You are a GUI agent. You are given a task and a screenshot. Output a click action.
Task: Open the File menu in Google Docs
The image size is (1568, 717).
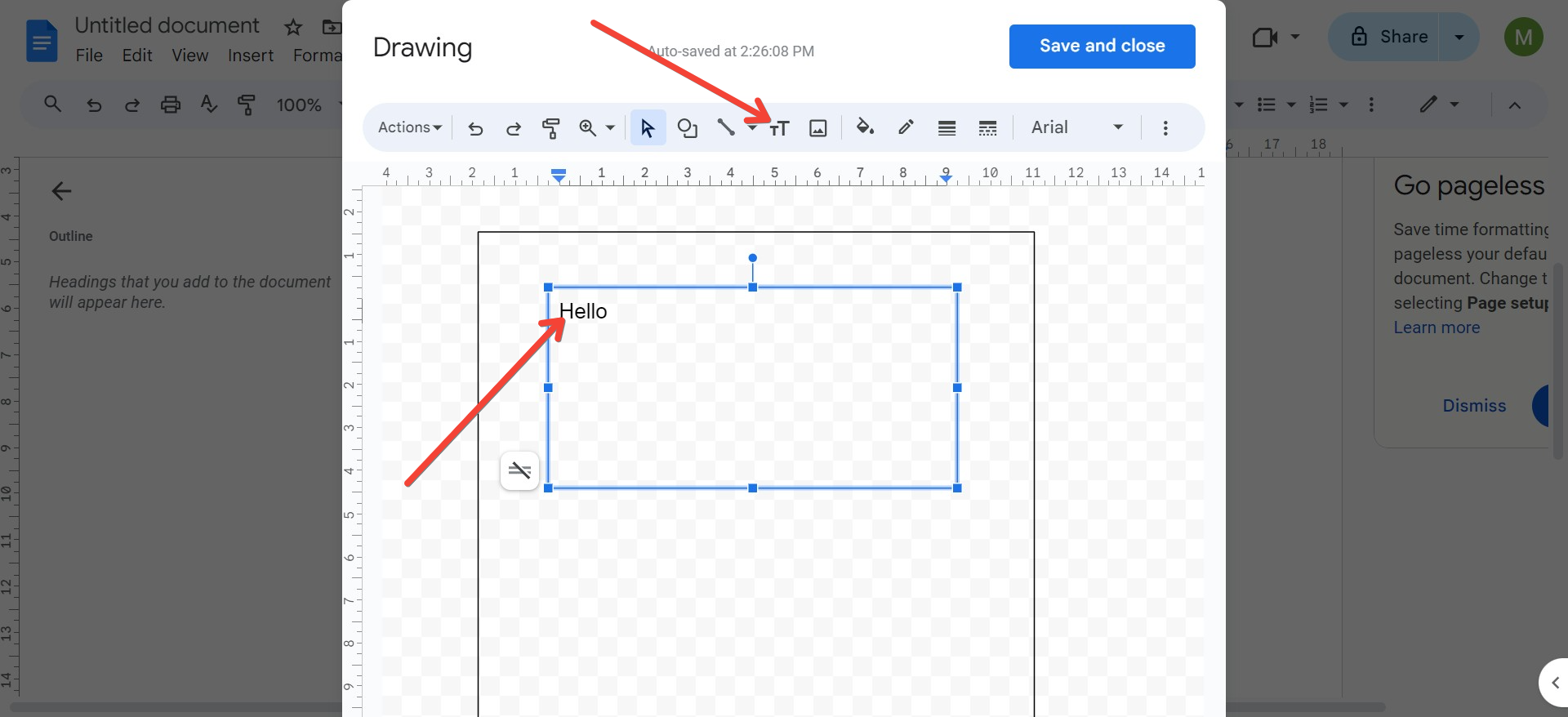point(89,56)
